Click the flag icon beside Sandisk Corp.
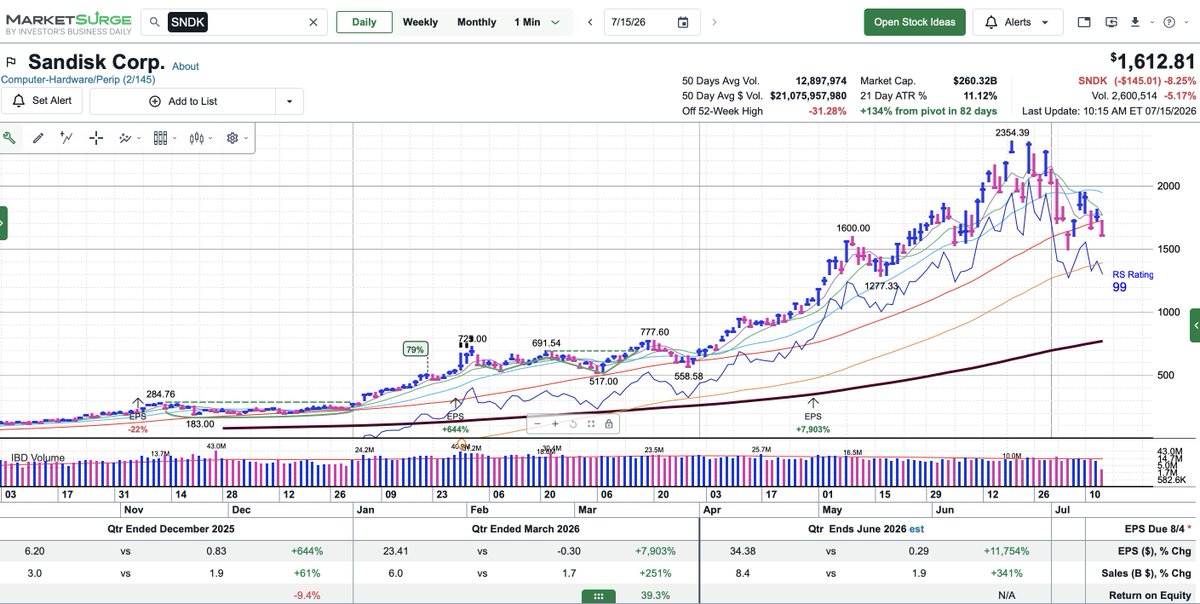The height and width of the screenshot is (604, 1200). coord(10,63)
